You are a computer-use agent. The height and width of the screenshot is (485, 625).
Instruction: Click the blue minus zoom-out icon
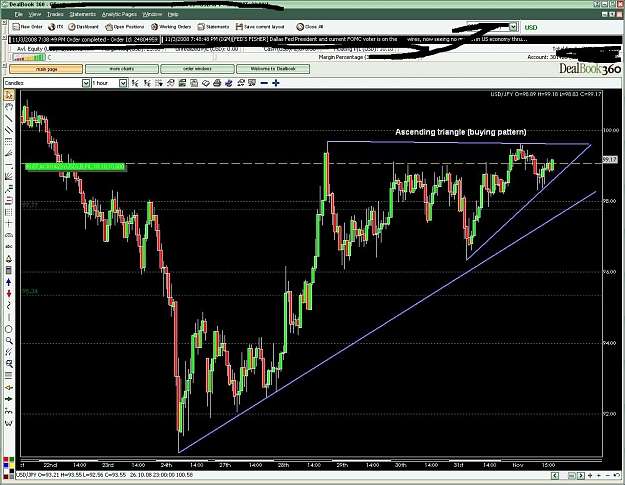coord(264,83)
